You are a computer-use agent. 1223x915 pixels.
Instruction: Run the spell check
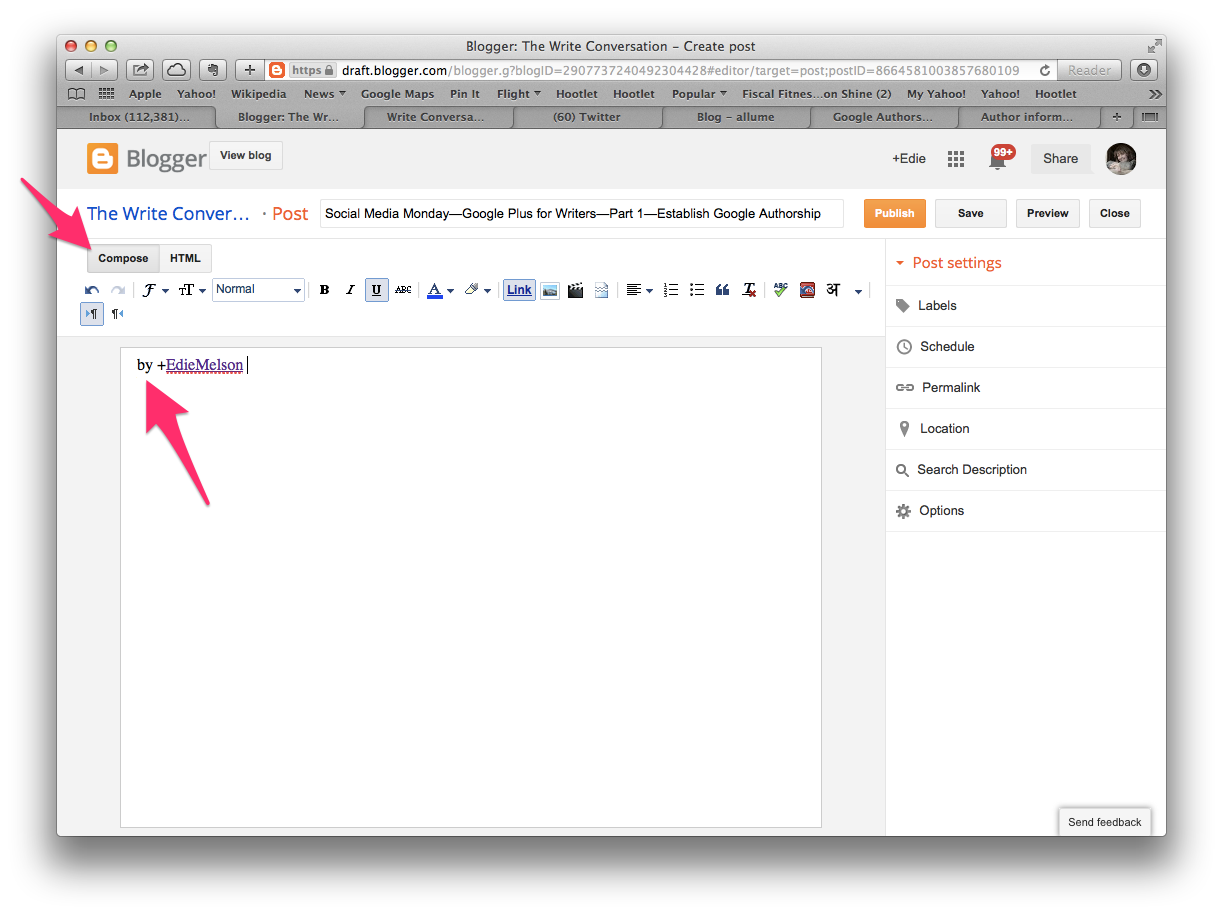click(x=781, y=290)
